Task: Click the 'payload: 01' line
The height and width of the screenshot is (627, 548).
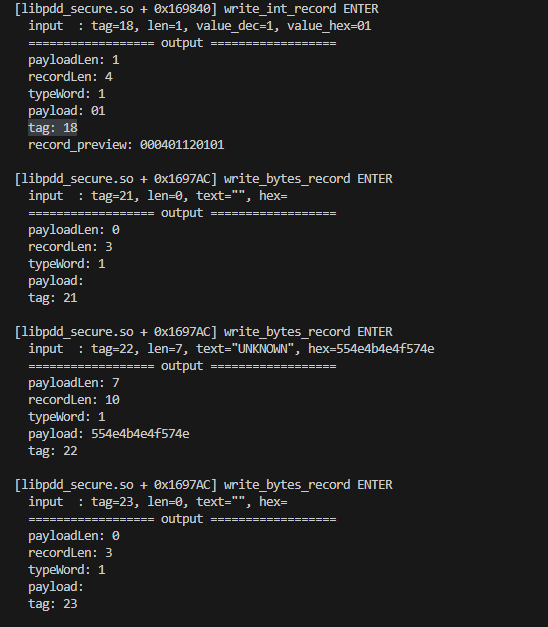Action: coord(67,111)
